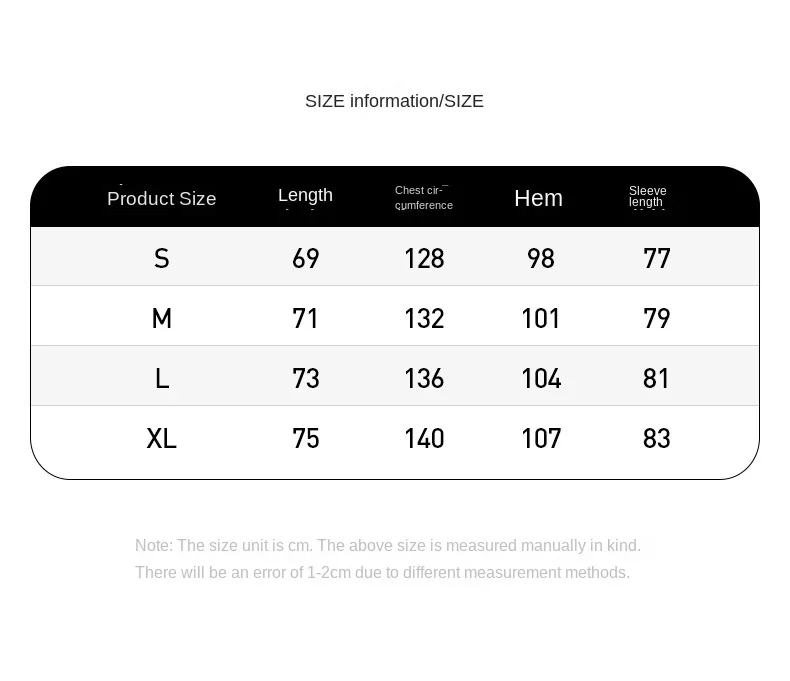Viewport: 790px width, 681px height.
Task: Select the Hem column header
Action: pos(538,198)
